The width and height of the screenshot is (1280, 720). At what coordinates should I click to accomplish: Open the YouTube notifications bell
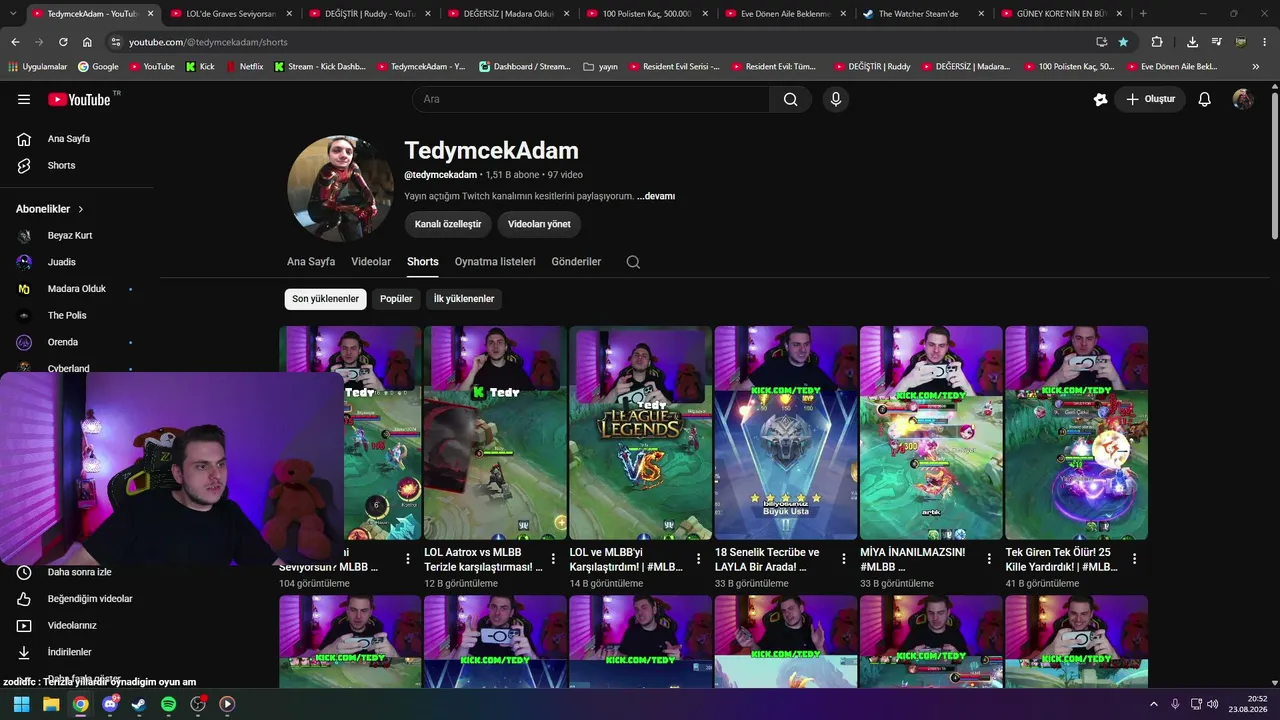coord(1205,99)
